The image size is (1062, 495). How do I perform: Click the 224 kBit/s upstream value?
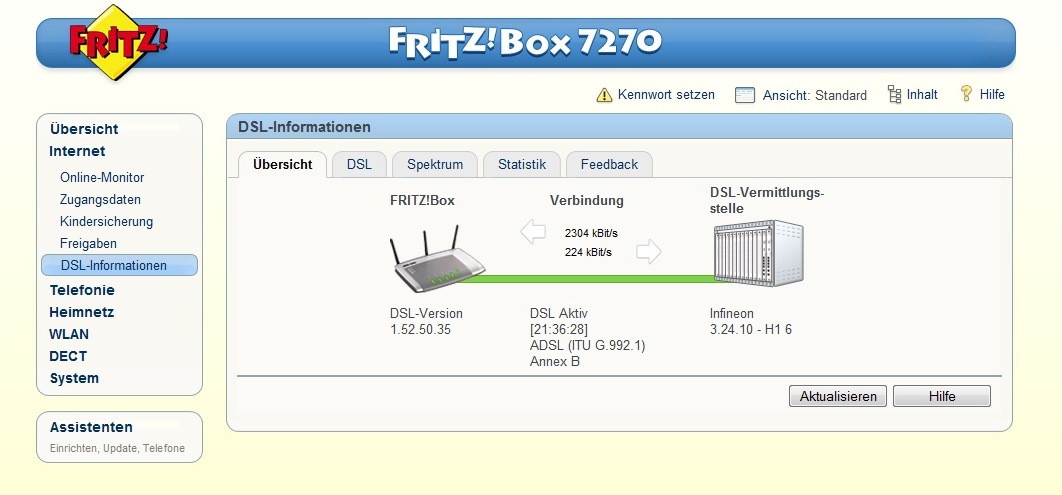(x=589, y=253)
